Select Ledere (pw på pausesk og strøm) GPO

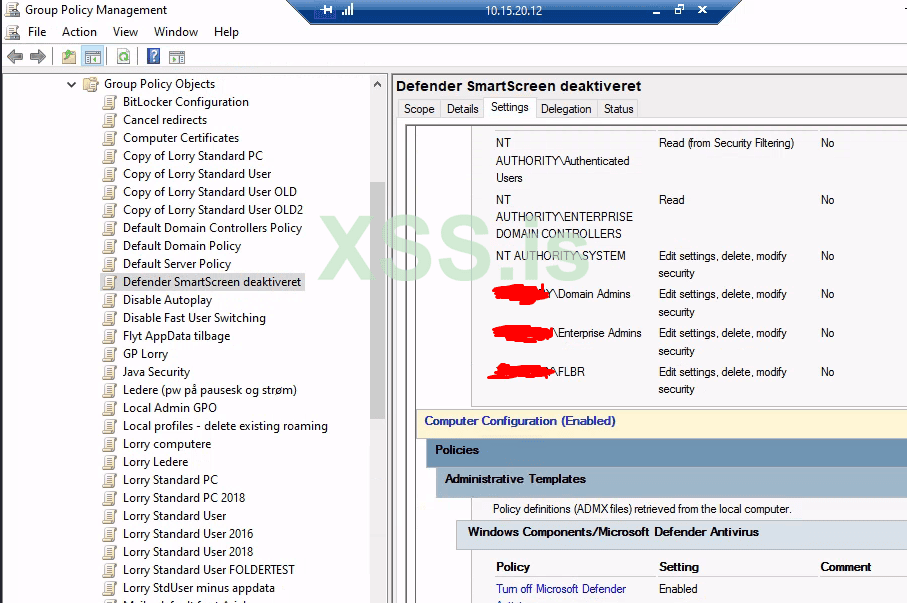pos(209,390)
